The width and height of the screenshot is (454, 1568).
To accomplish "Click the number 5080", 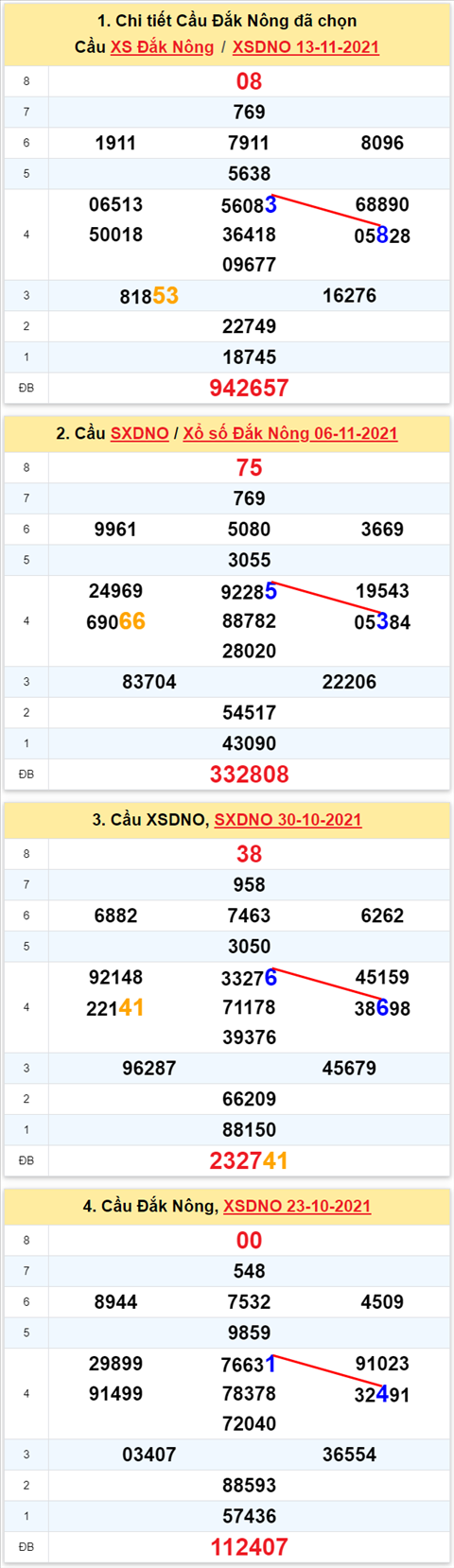I will tap(249, 530).
